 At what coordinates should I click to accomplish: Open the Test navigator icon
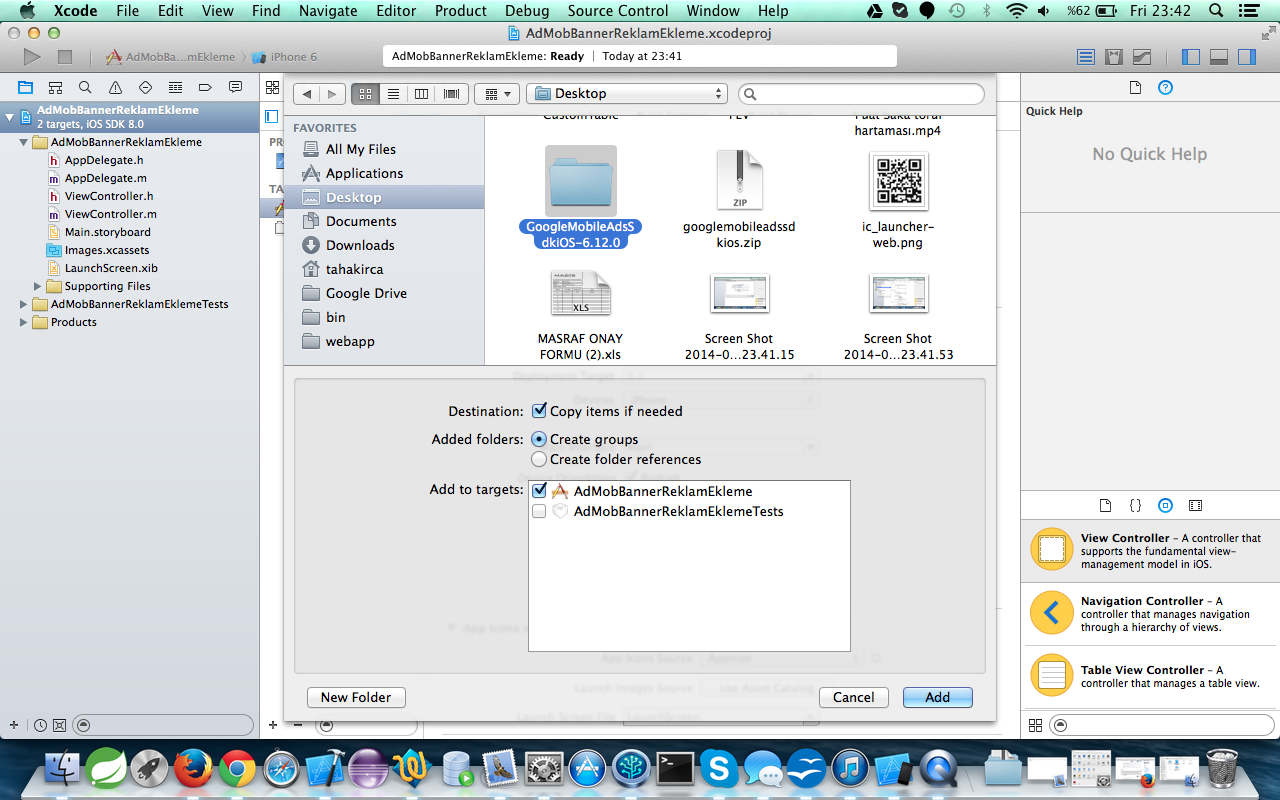coord(145,87)
